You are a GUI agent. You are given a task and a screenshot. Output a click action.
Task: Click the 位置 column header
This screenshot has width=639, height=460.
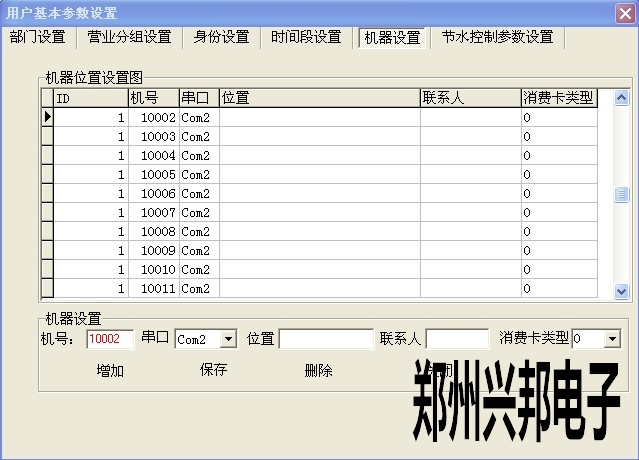point(320,98)
